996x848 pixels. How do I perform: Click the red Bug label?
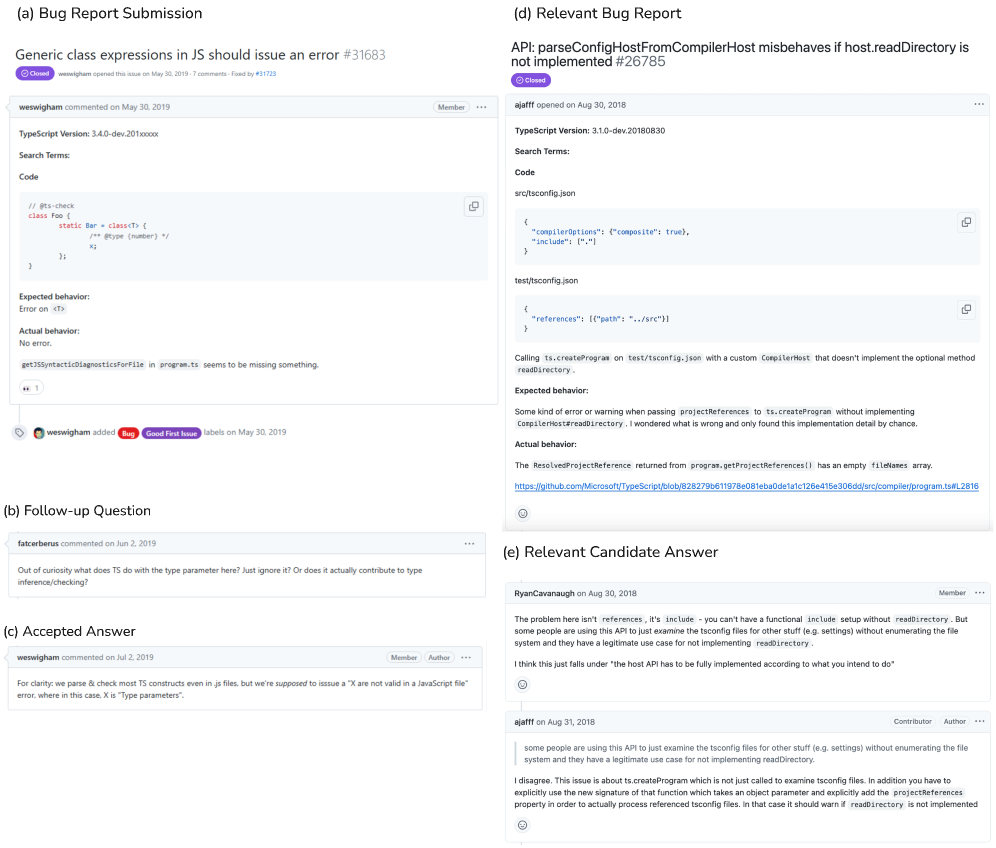point(128,433)
